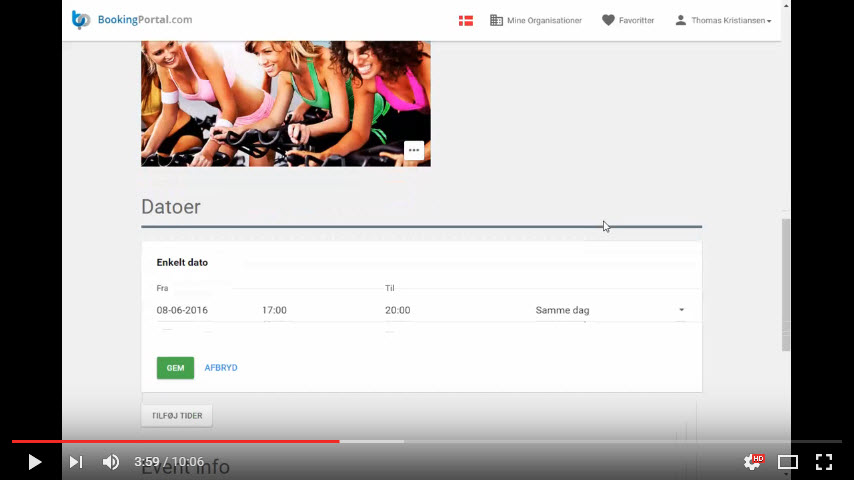This screenshot has height=480, width=854.
Task: Click the AFBRYD cancel link
Action: pyautogui.click(x=221, y=368)
